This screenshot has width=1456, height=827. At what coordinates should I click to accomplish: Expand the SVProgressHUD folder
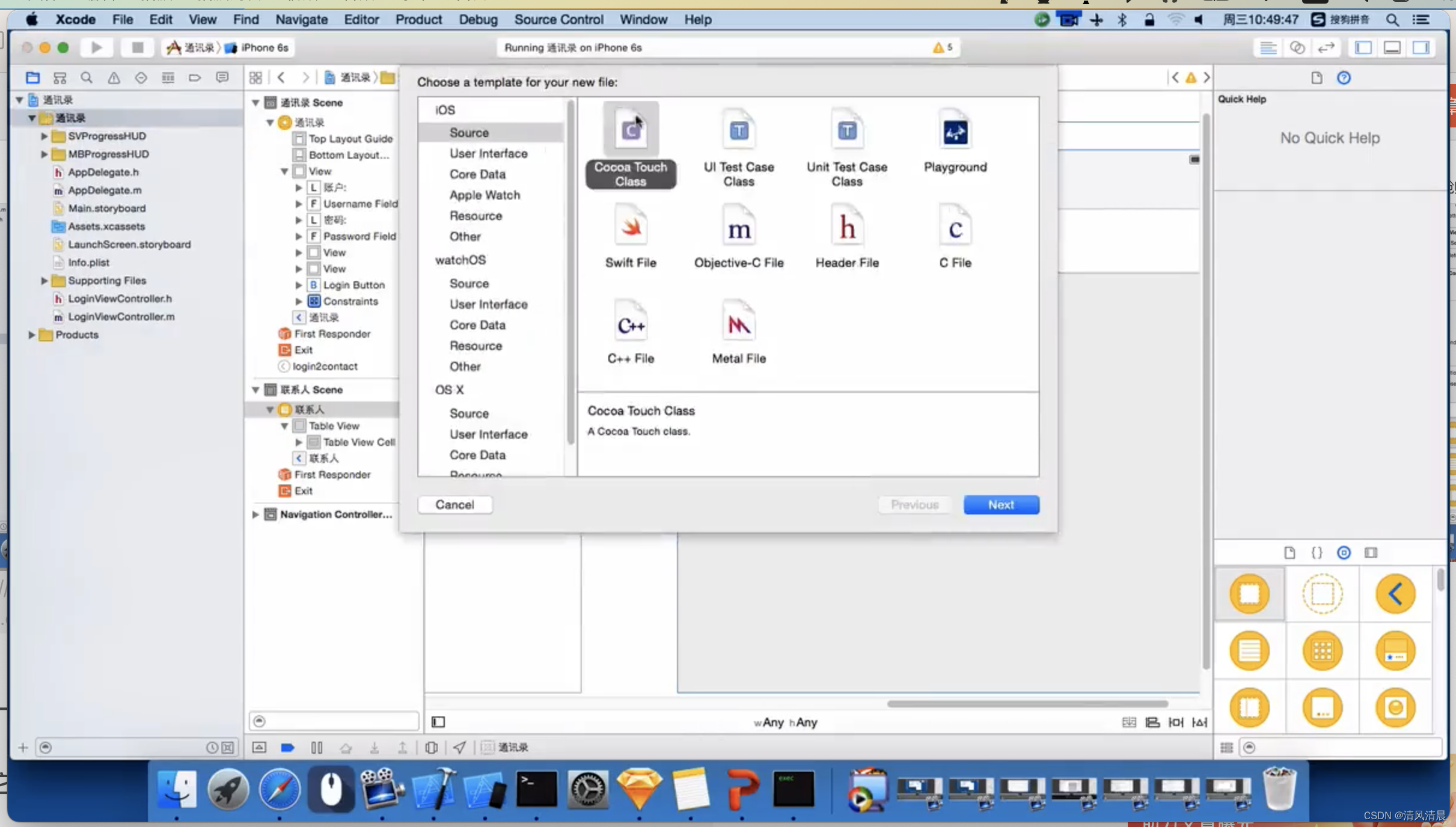pyautogui.click(x=44, y=136)
